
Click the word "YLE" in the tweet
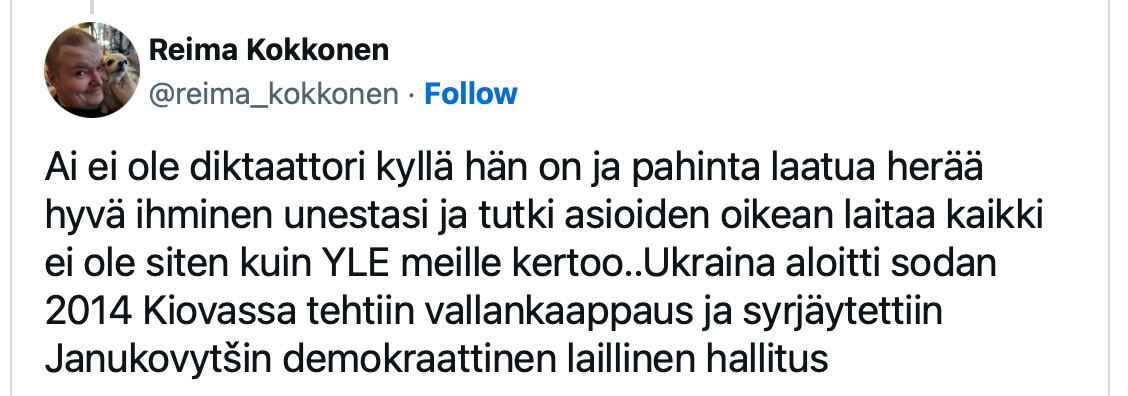[x=355, y=264]
